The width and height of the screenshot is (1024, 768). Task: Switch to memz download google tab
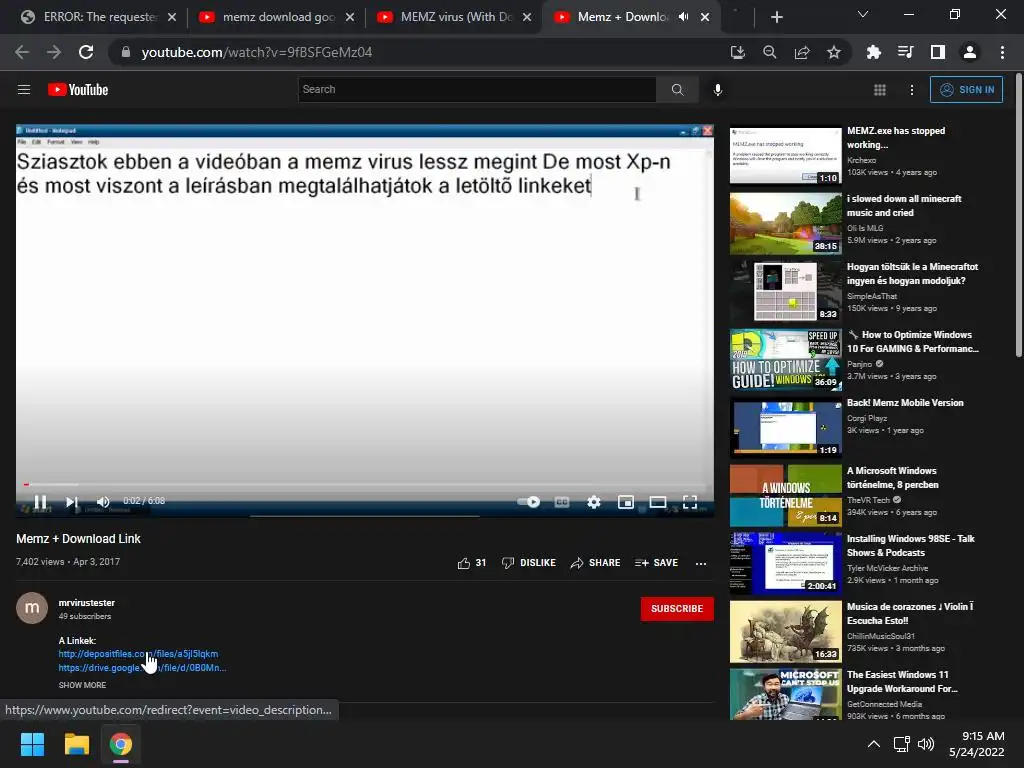pyautogui.click(x=278, y=17)
